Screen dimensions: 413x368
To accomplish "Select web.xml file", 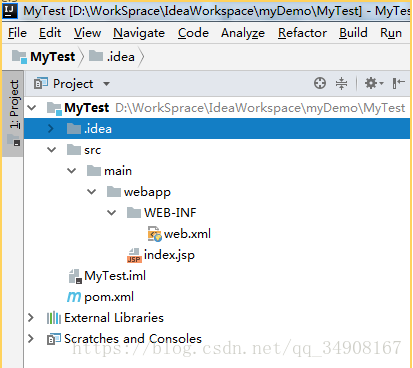I will pyautogui.click(x=187, y=234).
